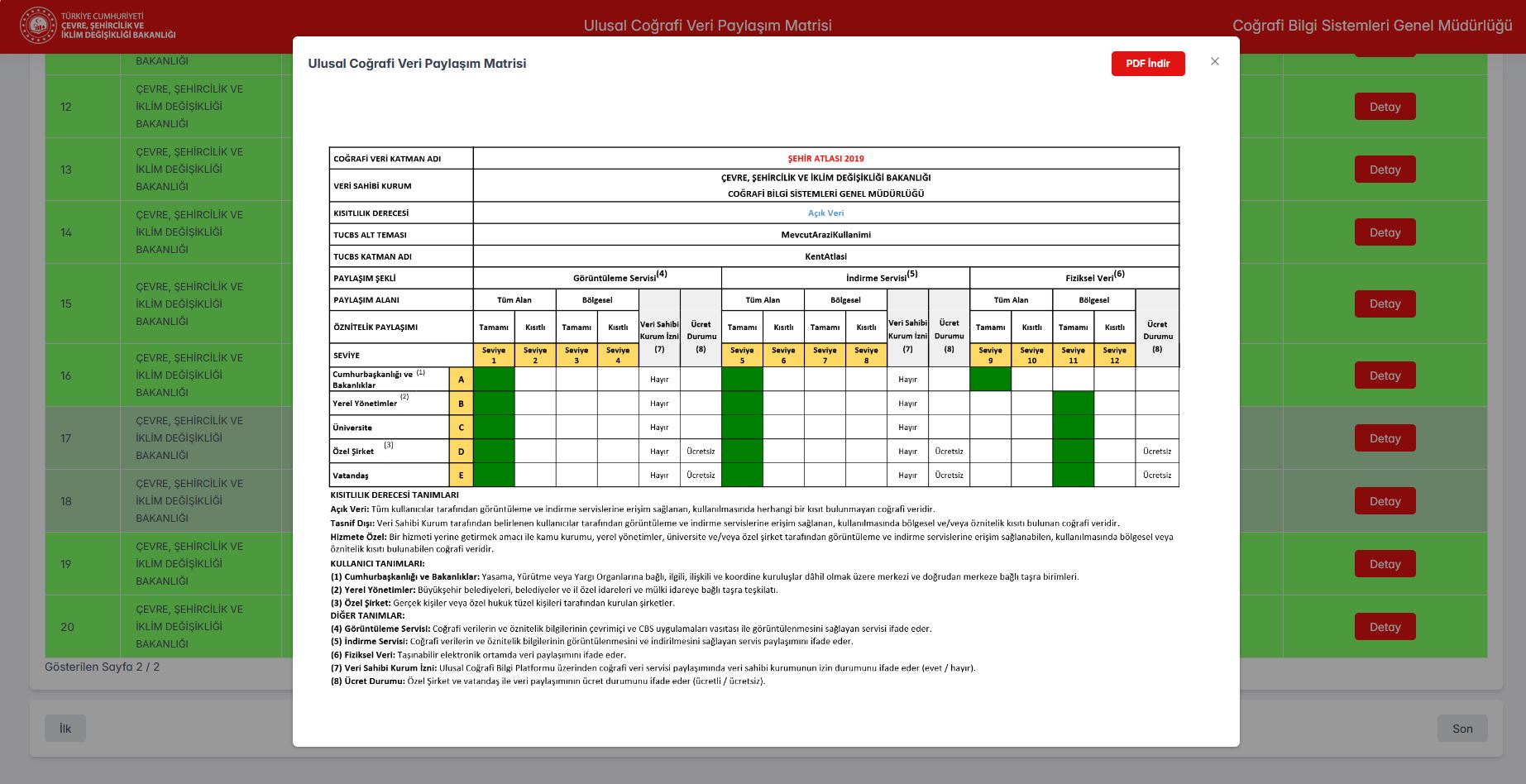Select Detay on row 19
This screenshot has height=784, width=1526.
pos(1385,564)
